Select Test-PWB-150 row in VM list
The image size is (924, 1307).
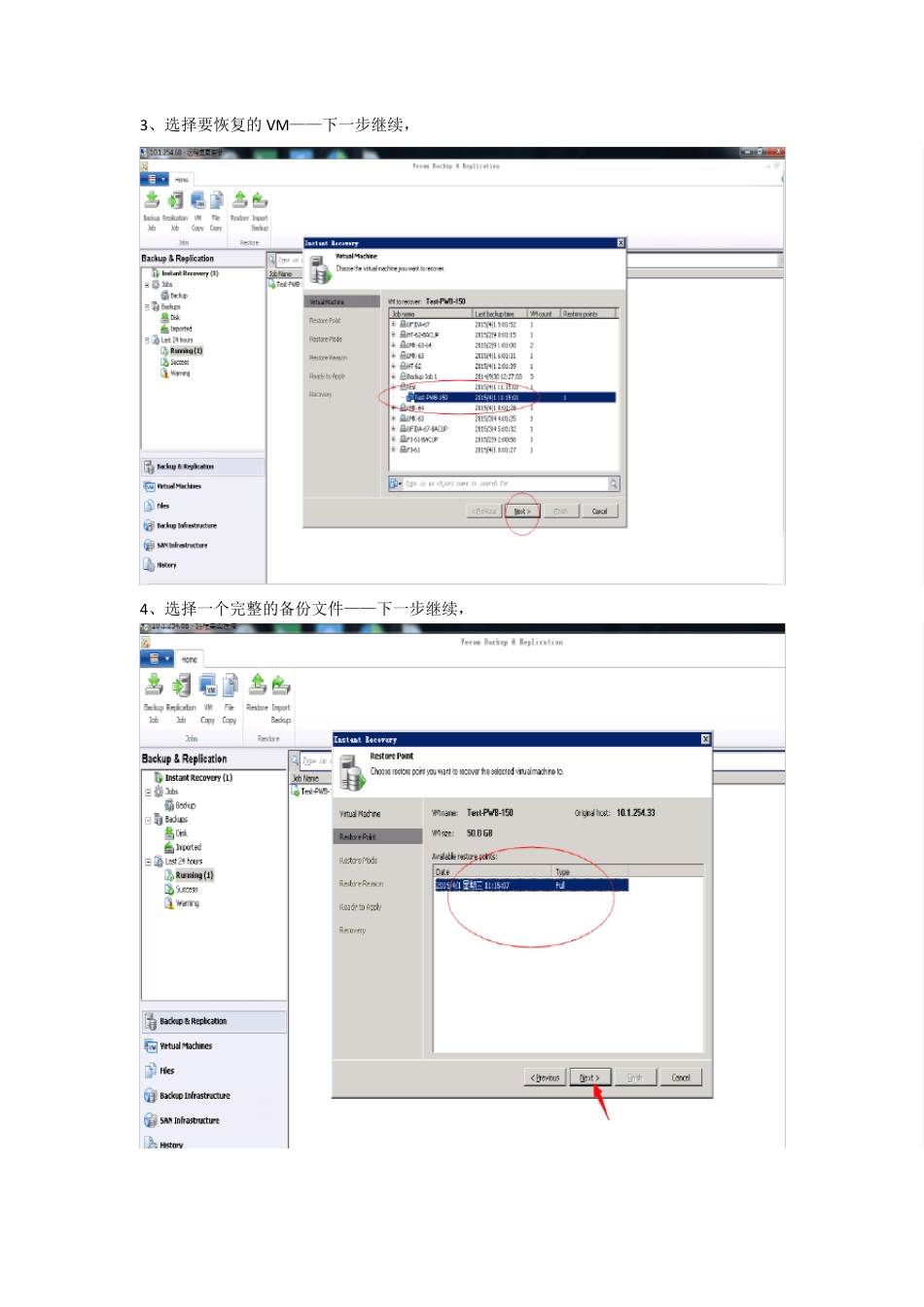[x=511, y=398]
